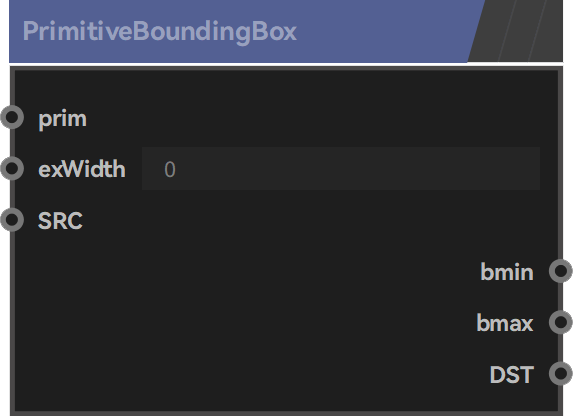This screenshot has width=573, height=416.
Task: Click the 0 value in exWidth field
Action: point(170,169)
